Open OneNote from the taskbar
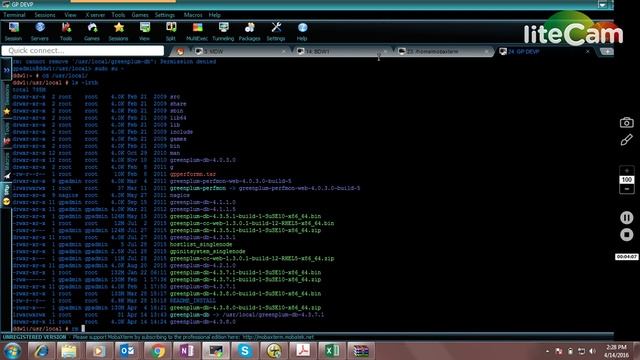The image size is (640, 360). pos(187,351)
